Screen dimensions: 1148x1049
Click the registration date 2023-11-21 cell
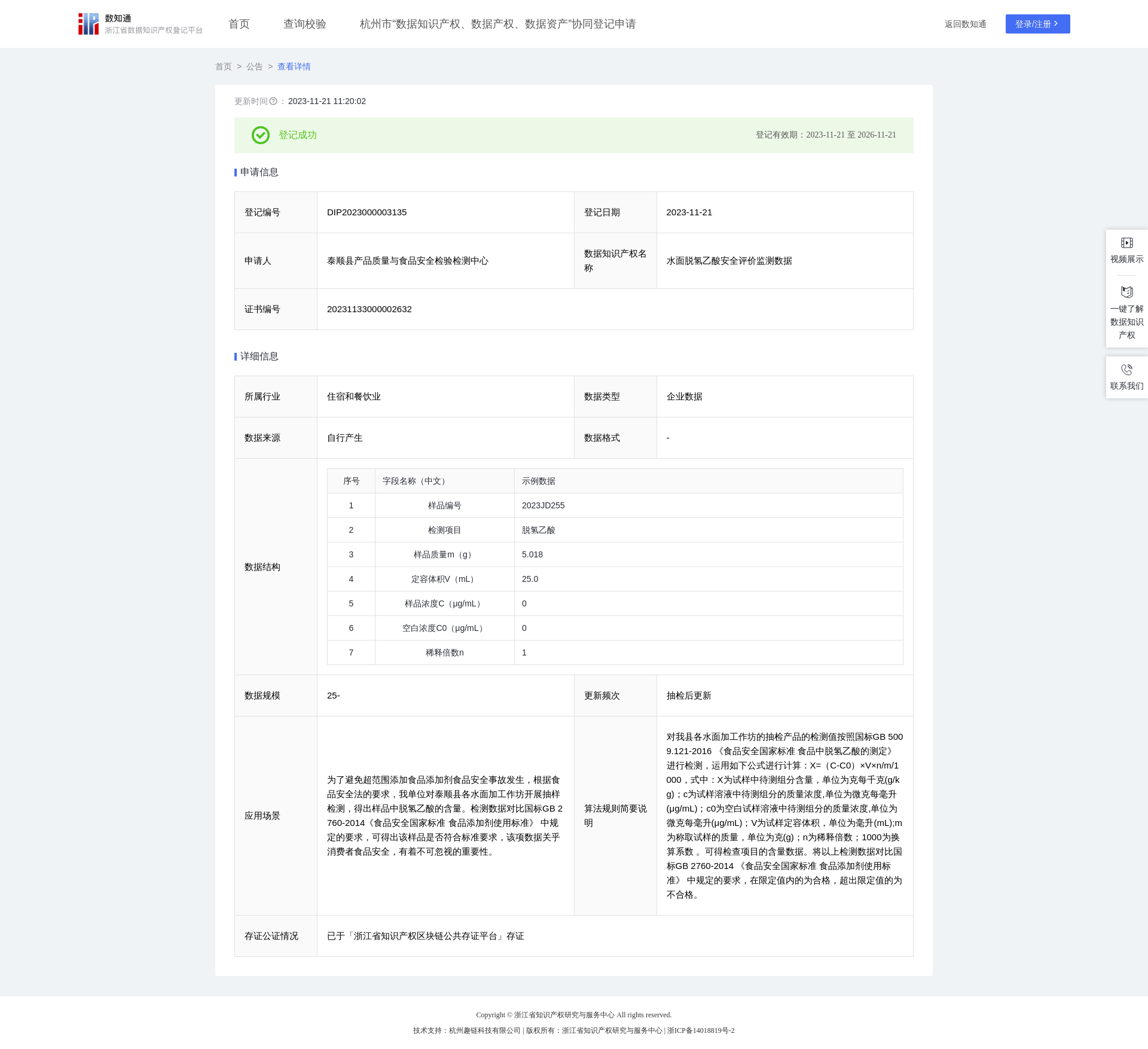(x=784, y=212)
